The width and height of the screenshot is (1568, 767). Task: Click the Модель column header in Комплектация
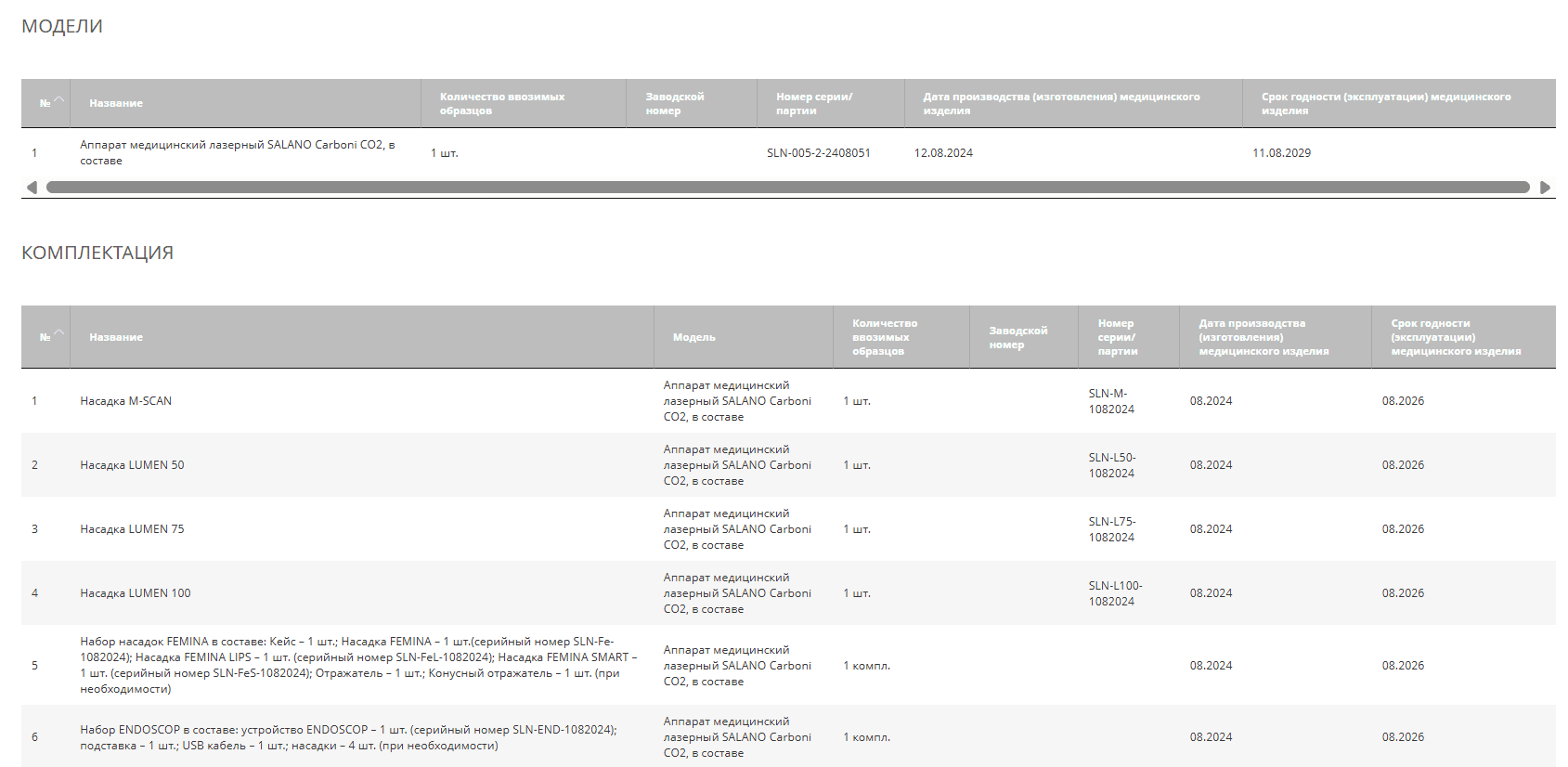pos(694,337)
